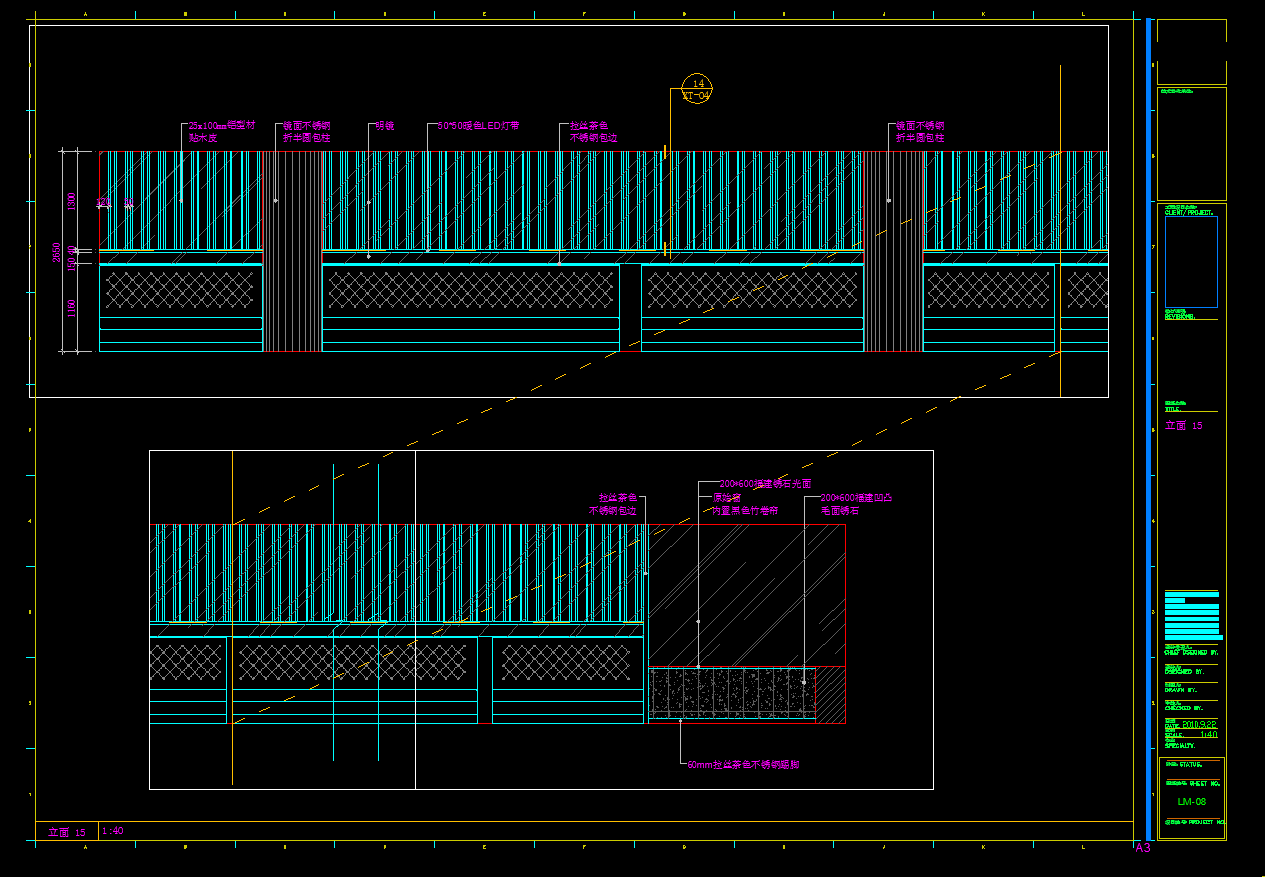Click the section callout bubble 14 XT-04

point(696,89)
